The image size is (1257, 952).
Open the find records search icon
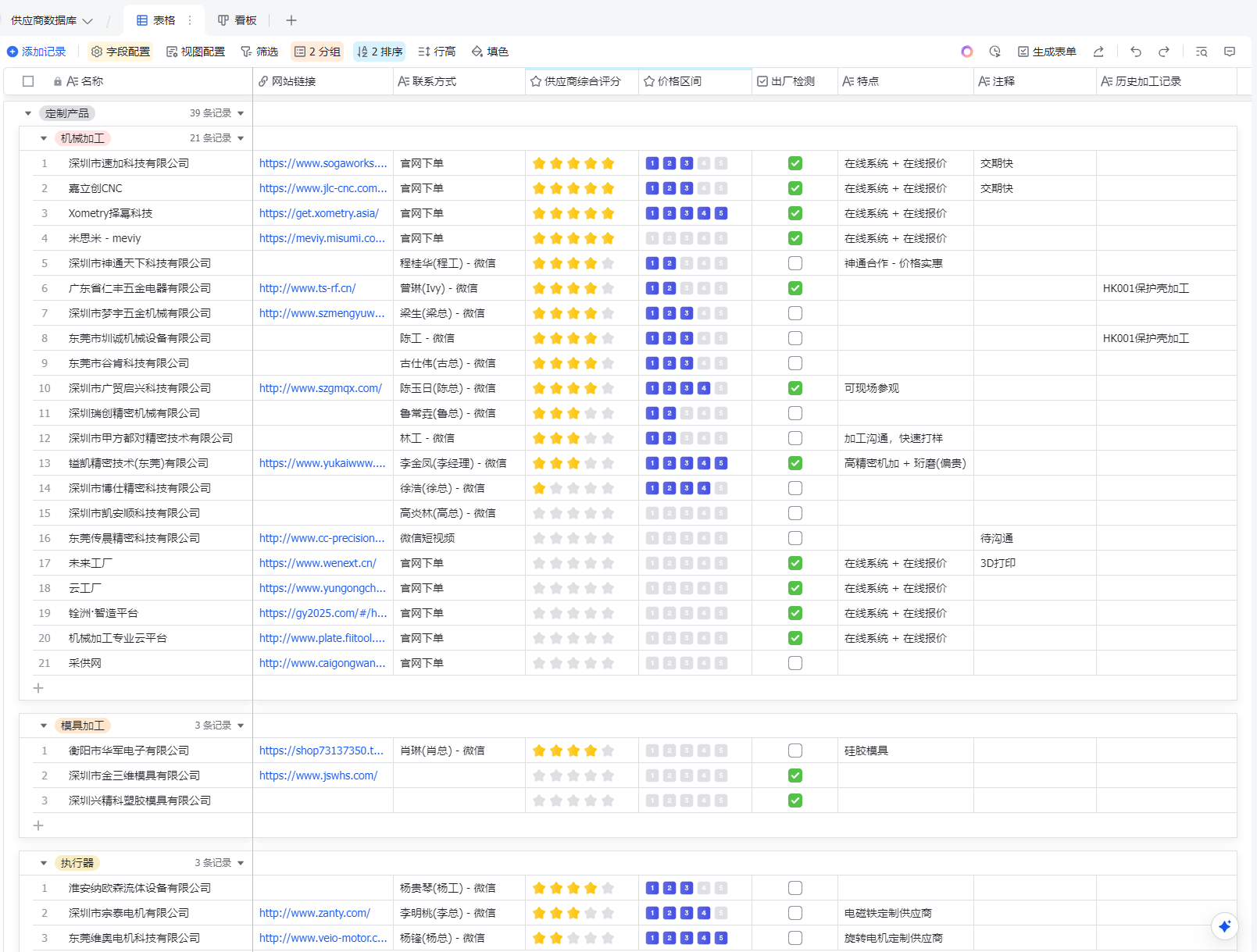(x=1202, y=52)
